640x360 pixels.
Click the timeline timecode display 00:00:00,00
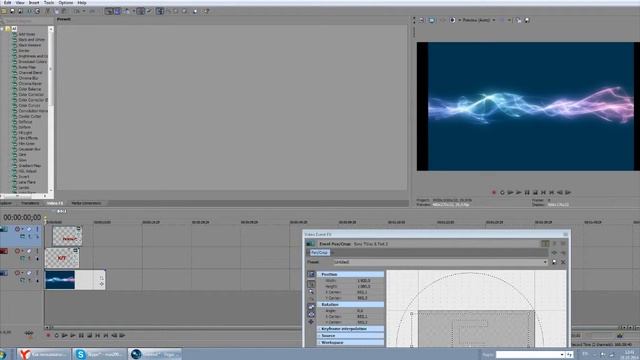(22, 218)
